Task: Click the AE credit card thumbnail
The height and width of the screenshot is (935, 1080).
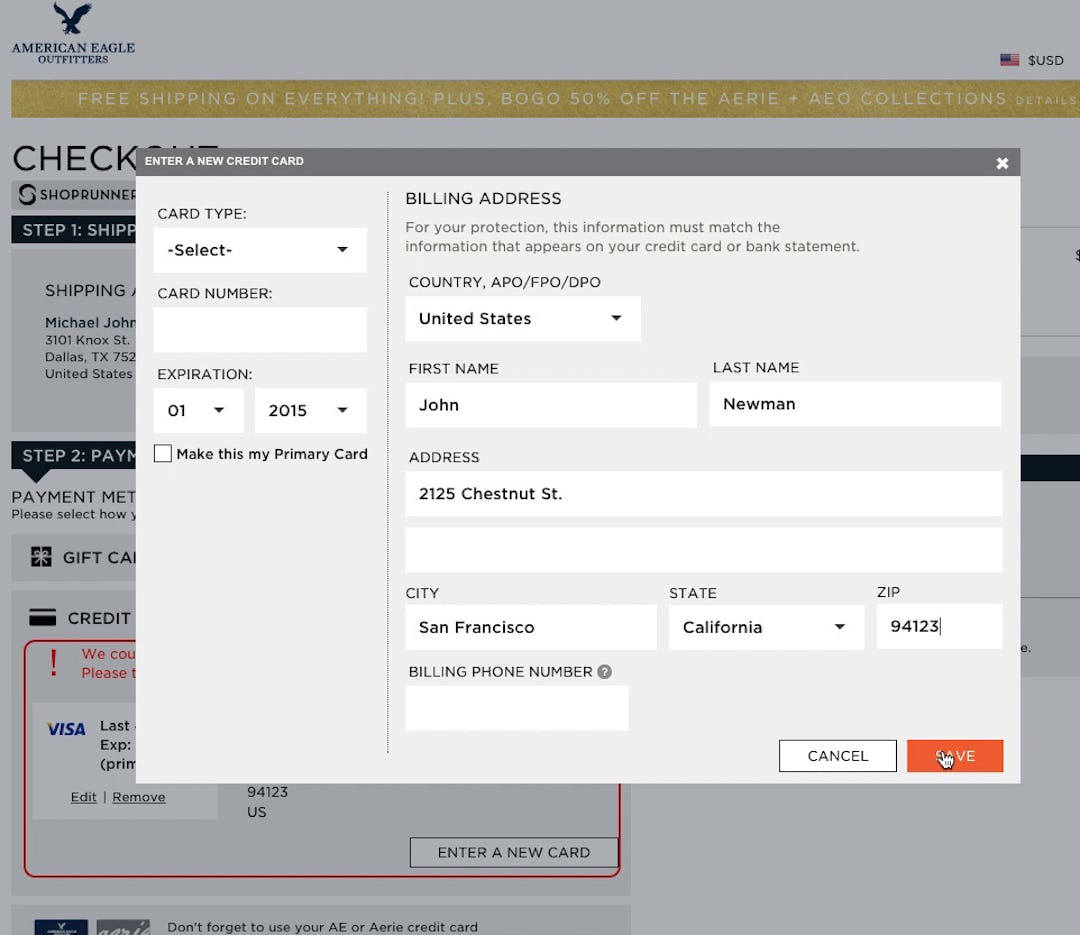Action: point(62,926)
